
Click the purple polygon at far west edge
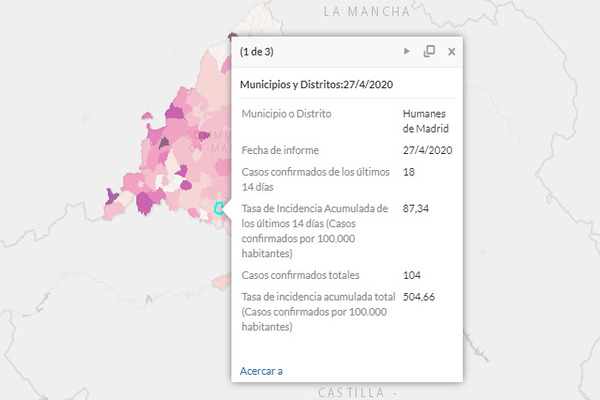point(111,196)
